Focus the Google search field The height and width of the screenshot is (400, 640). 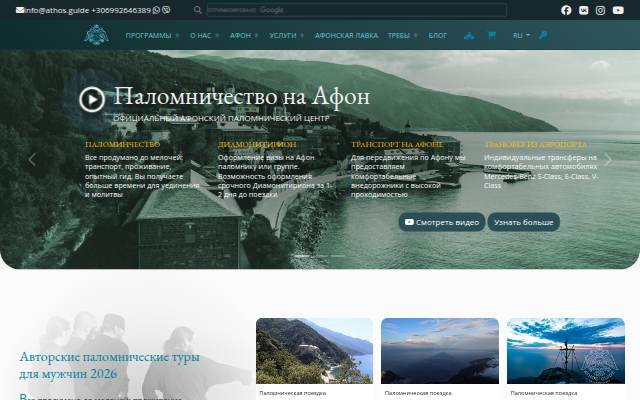356,10
